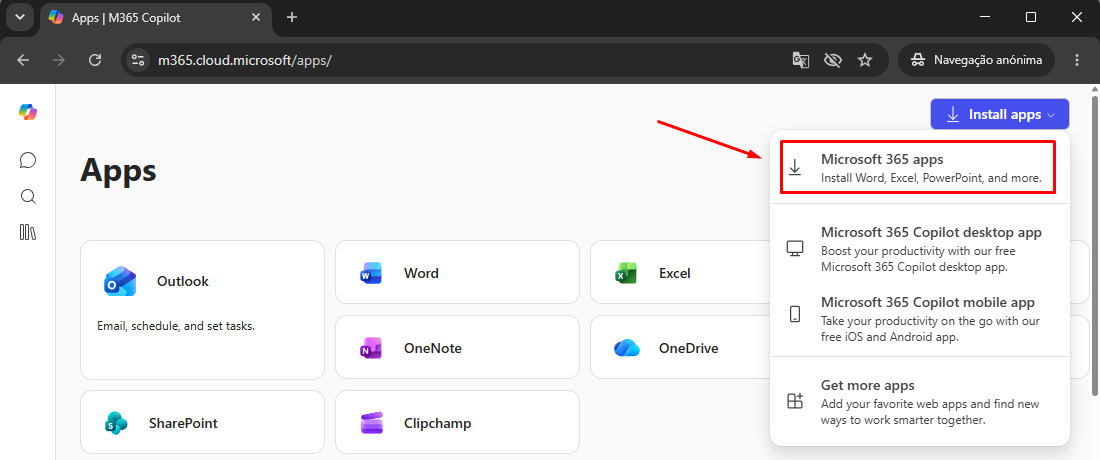Open Chat from the left sidebar
This screenshot has width=1100, height=460.
[28, 160]
